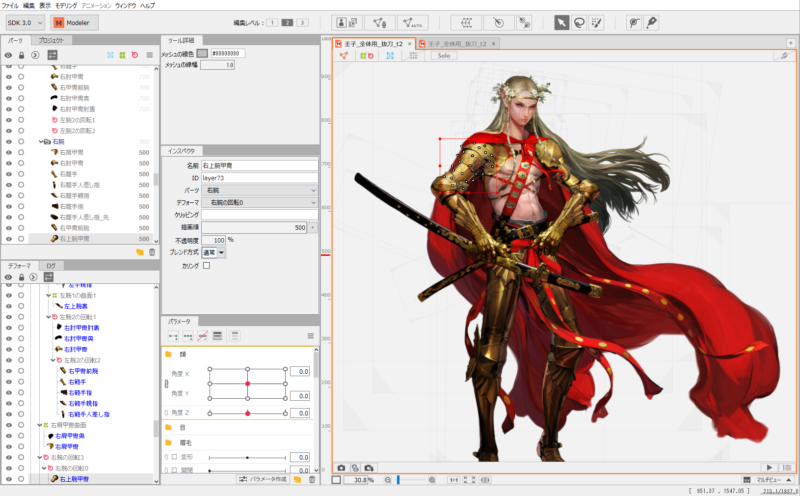Switch to the second 王子_全体用_抜刀_t2 document tab
Image resolution: width=800 pixels, height=496 pixels.
click(457, 44)
